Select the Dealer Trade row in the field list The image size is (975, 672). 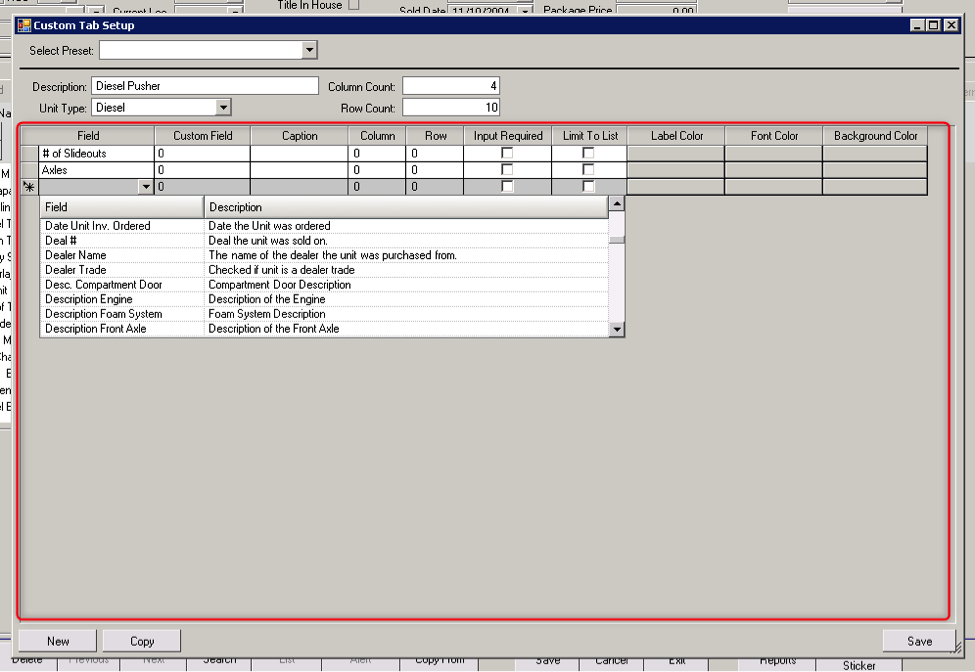coord(120,270)
